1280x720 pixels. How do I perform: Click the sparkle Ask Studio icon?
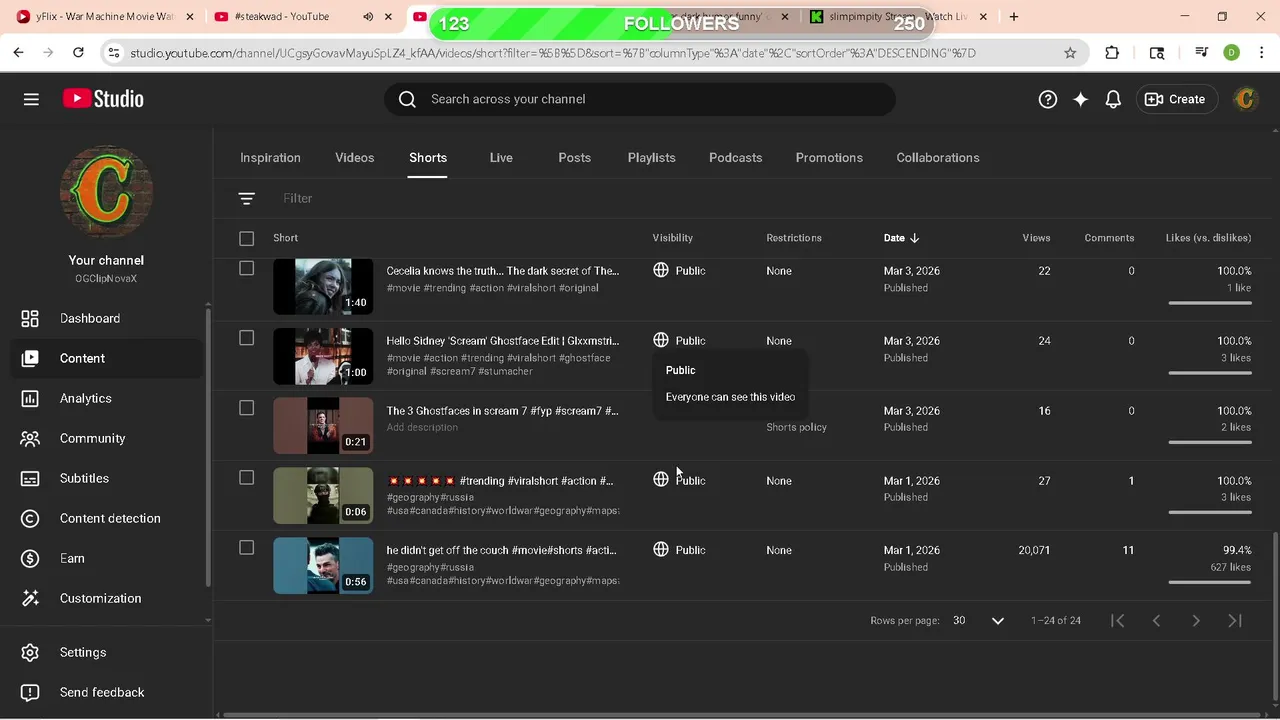[x=1080, y=99]
